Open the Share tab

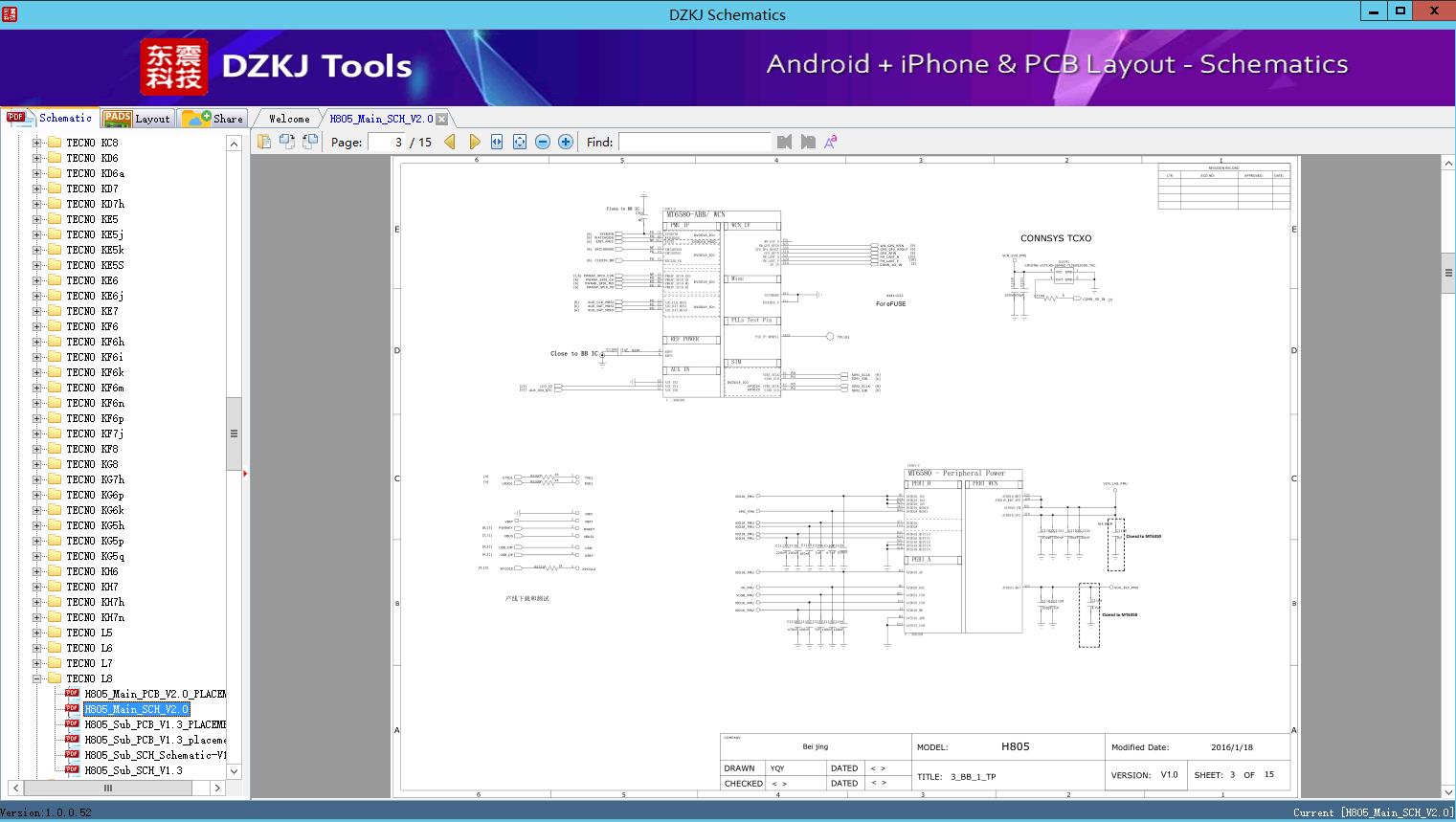pos(213,119)
